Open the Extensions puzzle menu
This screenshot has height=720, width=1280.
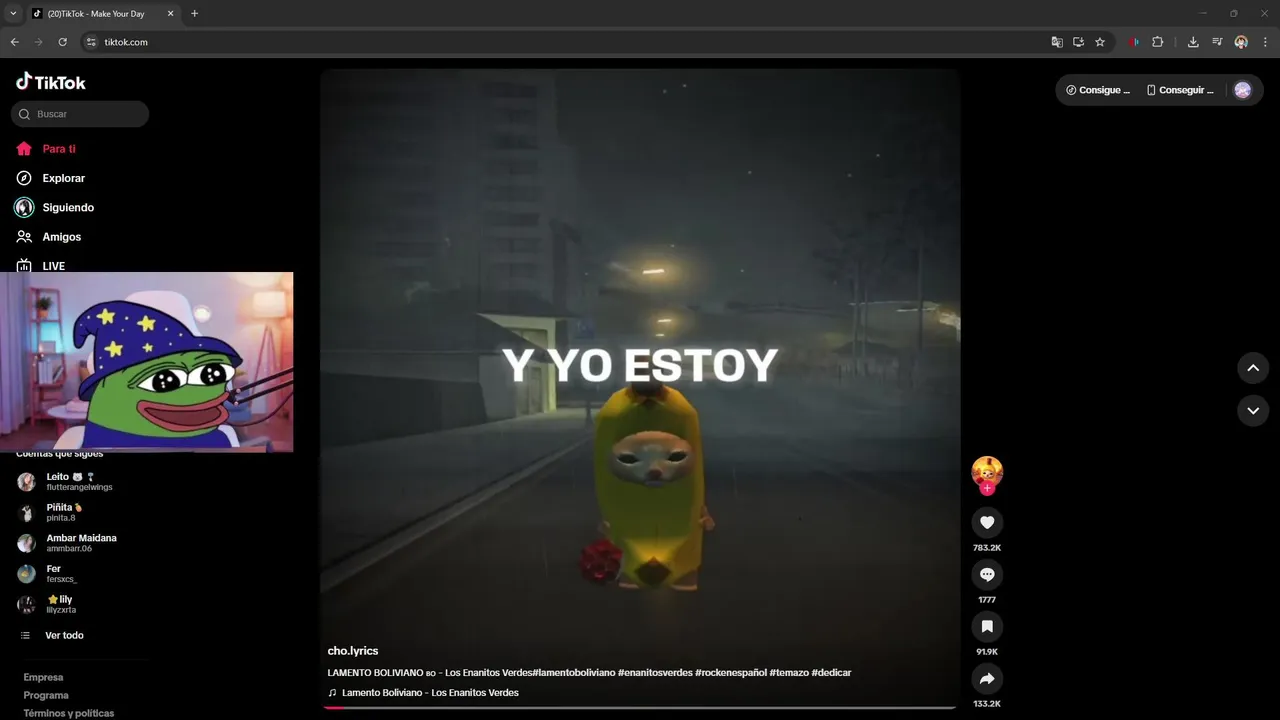(1157, 42)
